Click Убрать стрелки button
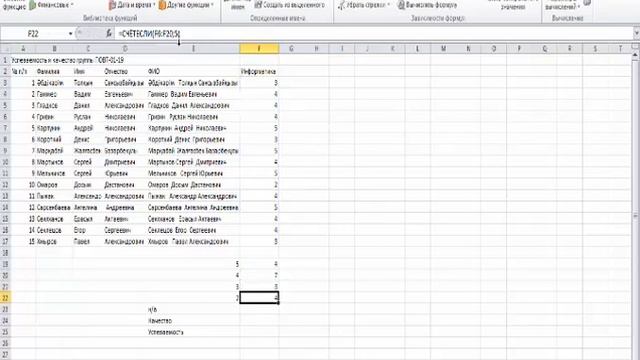 pos(364,5)
